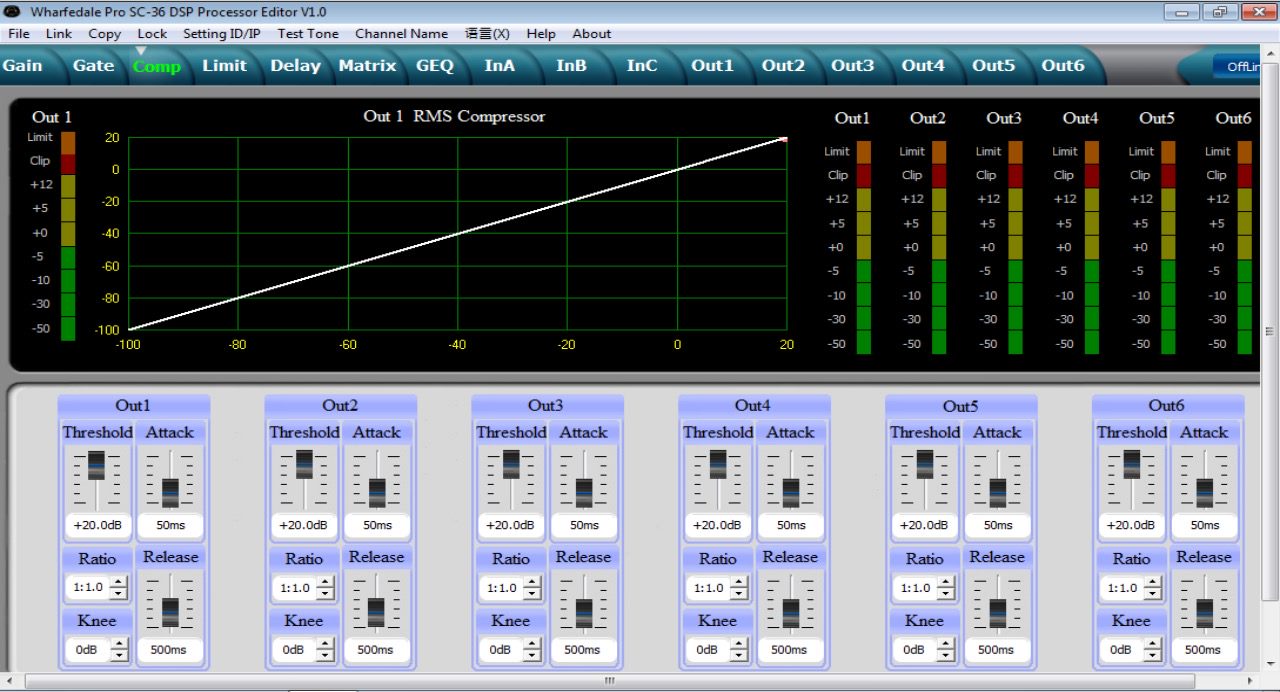Viewport: 1280px width, 692px height.
Task: Switch to the Gain tab
Action: [23, 65]
